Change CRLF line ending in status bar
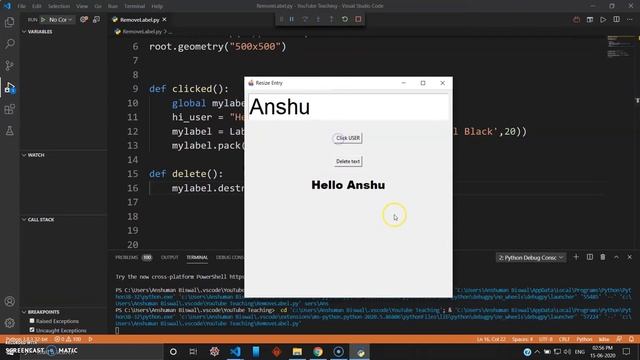The image size is (640, 360). (x=564, y=339)
